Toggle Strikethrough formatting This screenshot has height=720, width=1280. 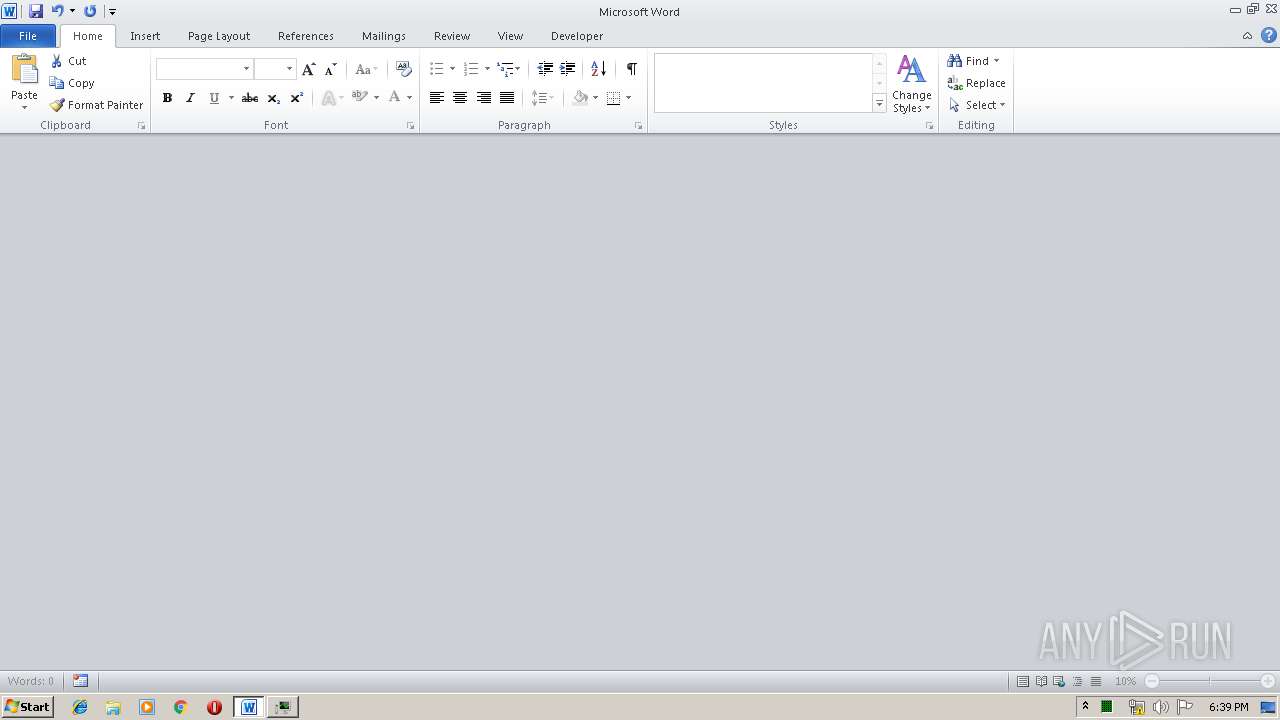pyautogui.click(x=250, y=98)
